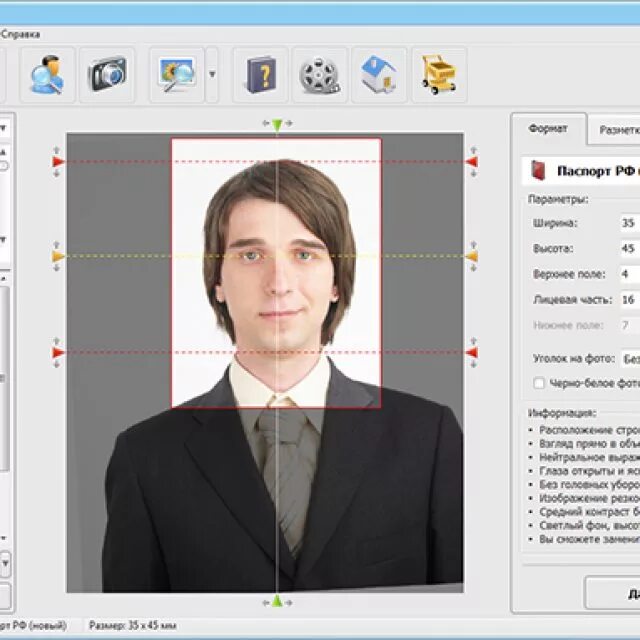Viewport: 640px width, 640px height.
Task: Click the house homepage icon
Action: pos(379,75)
